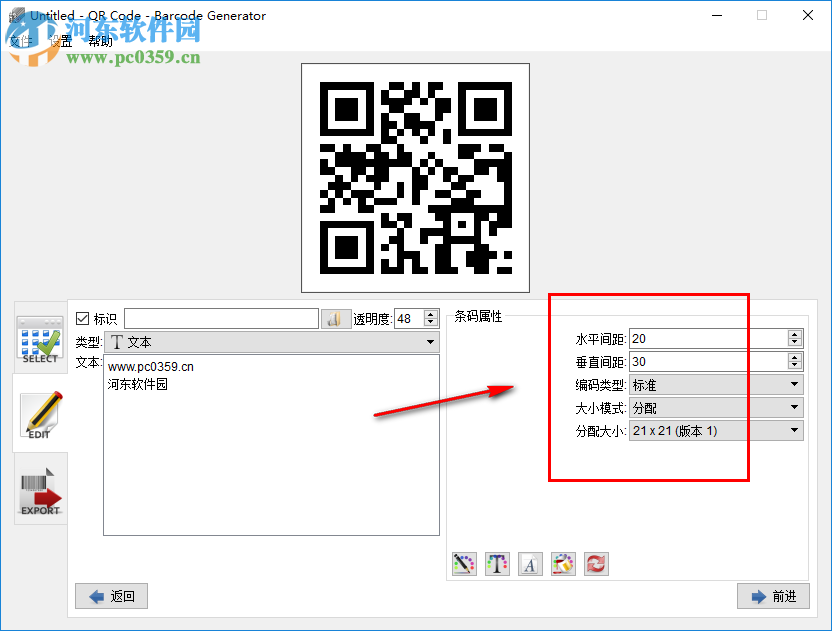The height and width of the screenshot is (631, 832).
Task: Click the pen color editor icon below barcode properties
Action: click(x=464, y=563)
